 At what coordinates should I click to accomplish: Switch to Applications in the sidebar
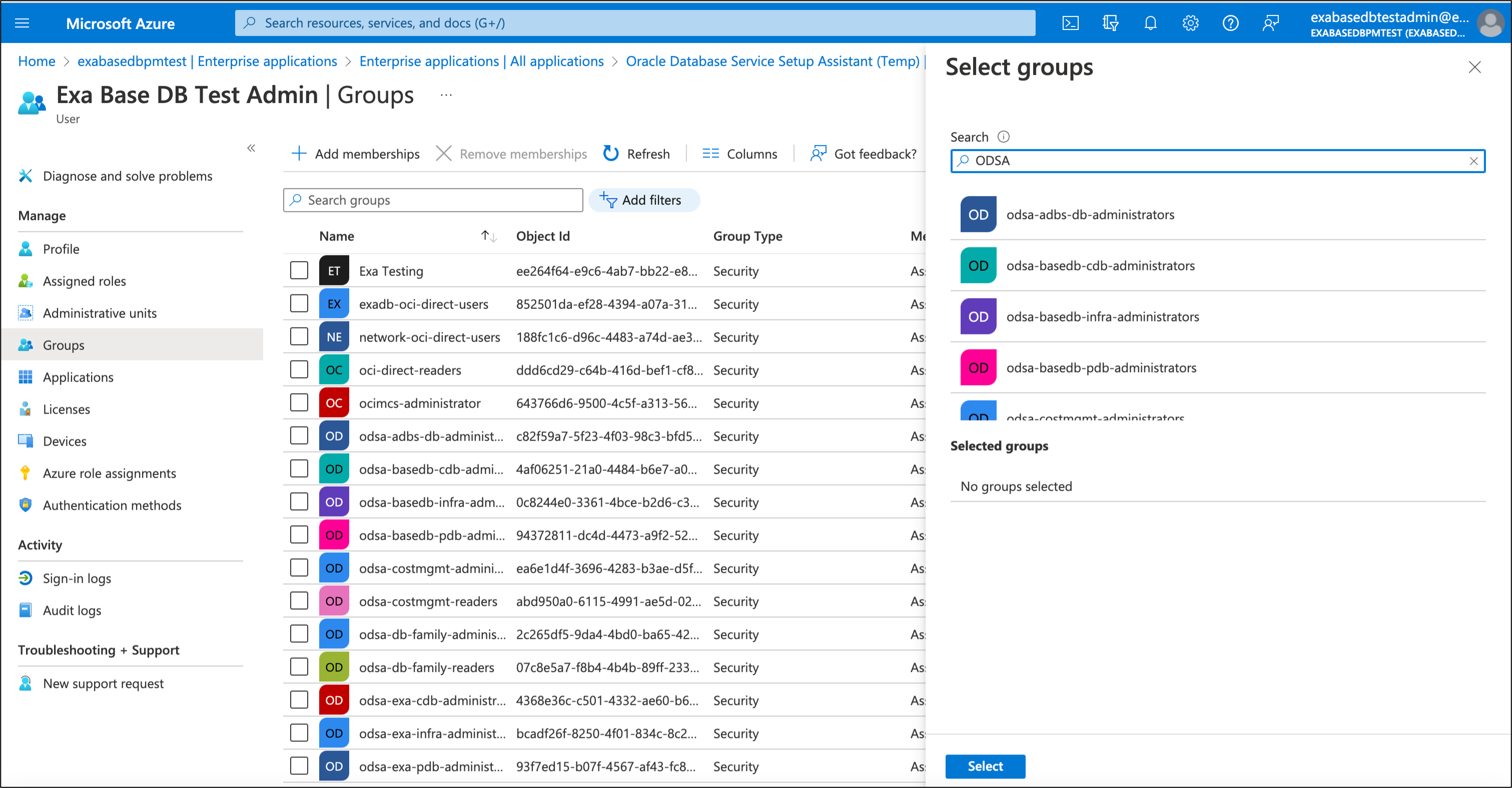(78, 377)
